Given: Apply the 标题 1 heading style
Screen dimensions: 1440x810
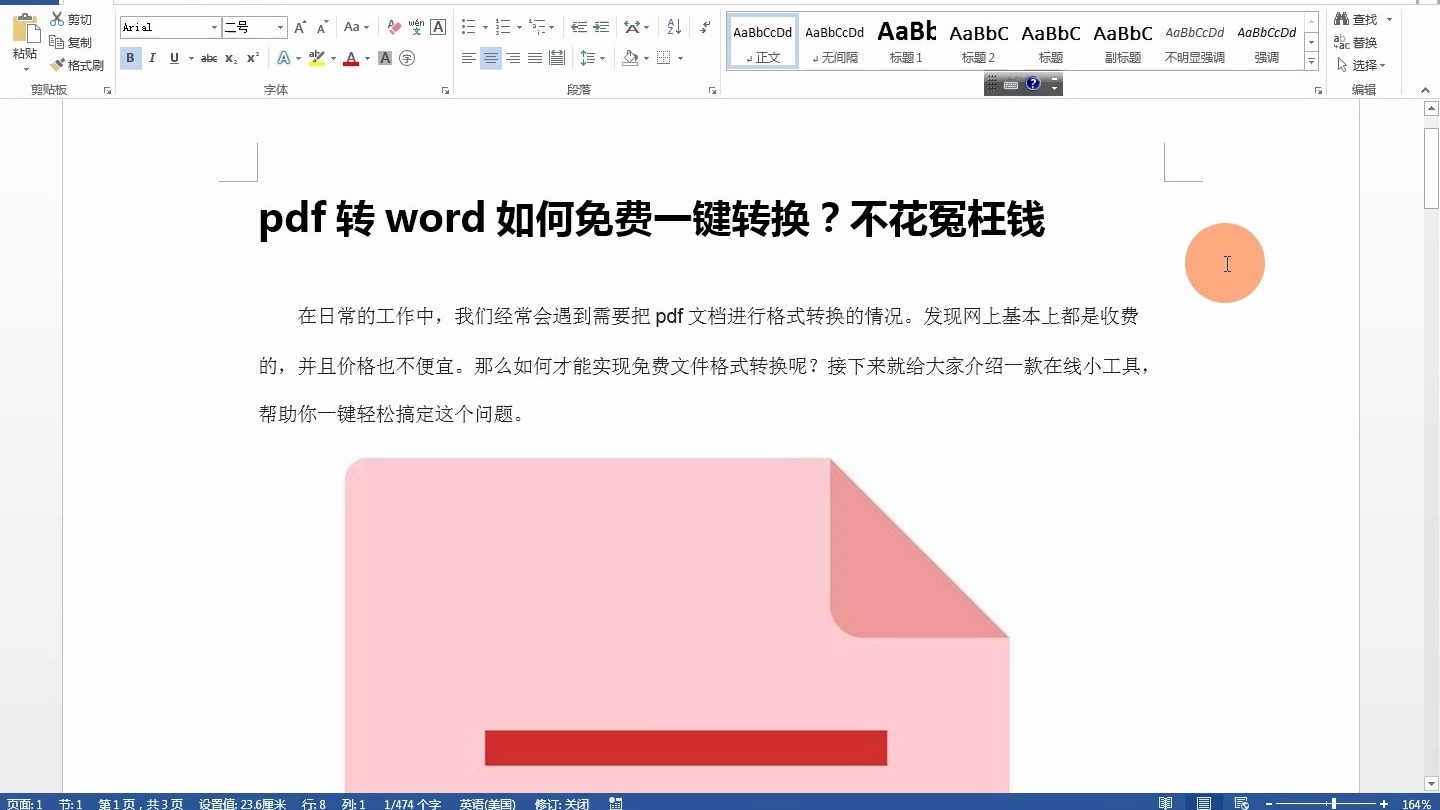Looking at the screenshot, I should coord(906,41).
